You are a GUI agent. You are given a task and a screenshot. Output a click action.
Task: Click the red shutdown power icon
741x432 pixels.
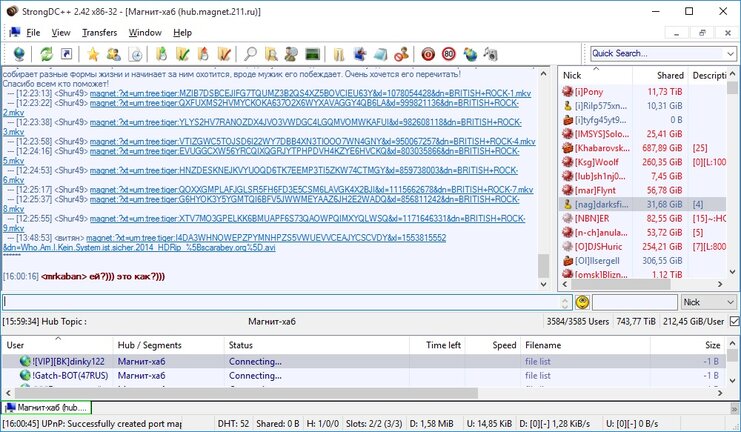click(x=427, y=54)
